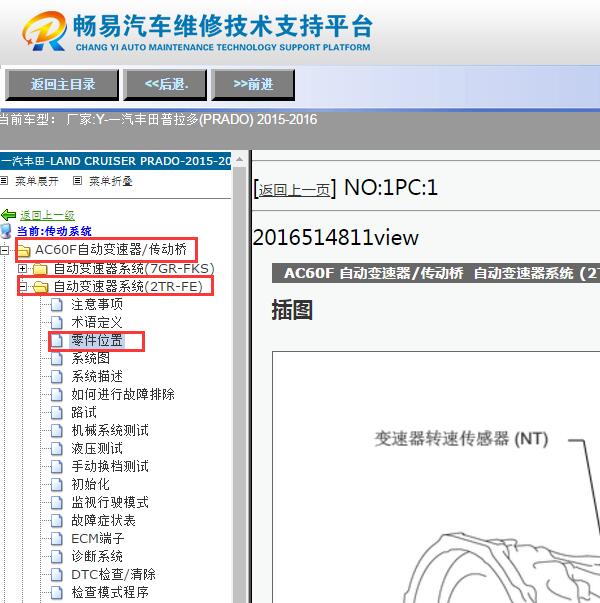Click the document icon beside 系统图
Viewport: 600px width, 603px height.
(57, 359)
